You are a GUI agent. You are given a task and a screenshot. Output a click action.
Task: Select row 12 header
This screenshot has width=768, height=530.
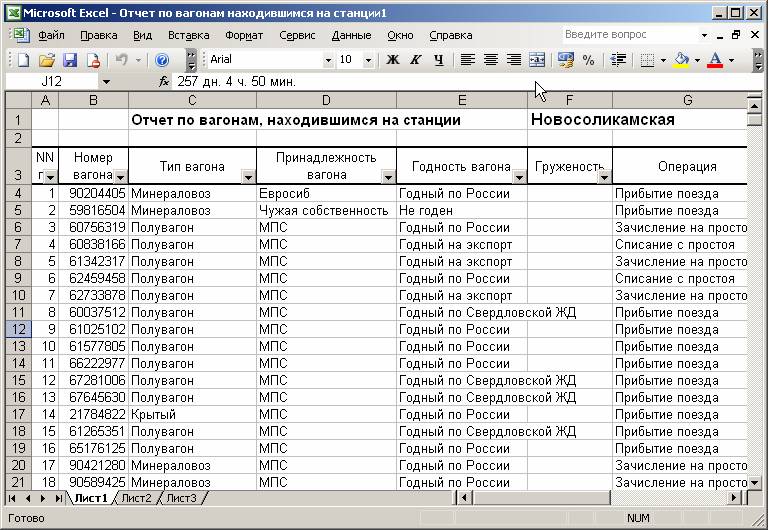pos(18,329)
